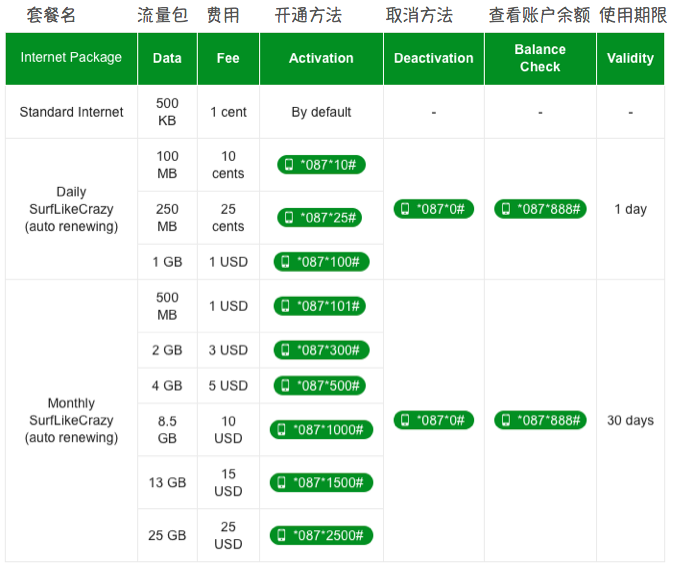Click the Chinese label 开通方法 above Activation
This screenshot has width=675, height=567.
(x=308, y=15)
